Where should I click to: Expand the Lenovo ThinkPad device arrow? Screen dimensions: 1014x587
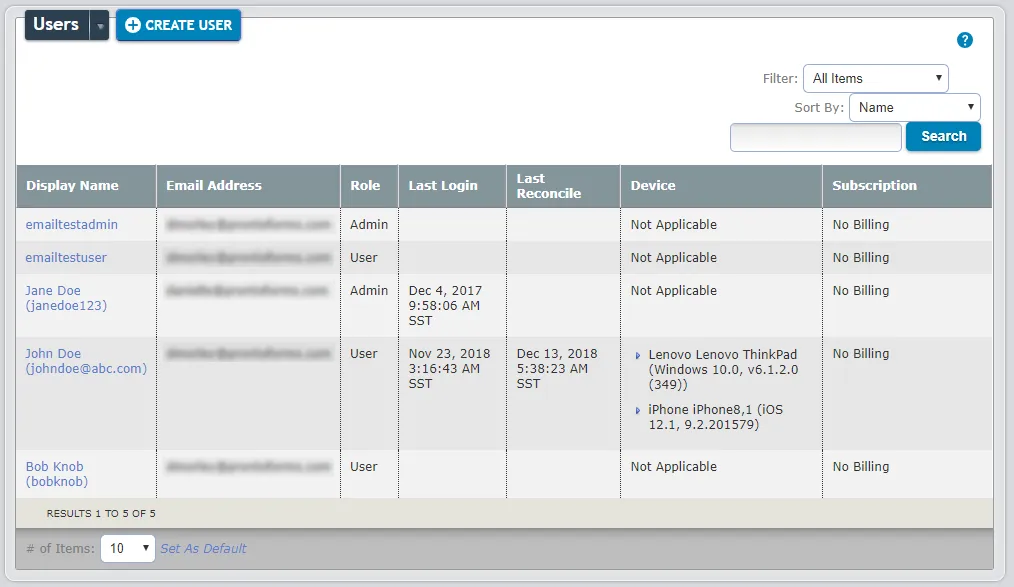click(638, 356)
